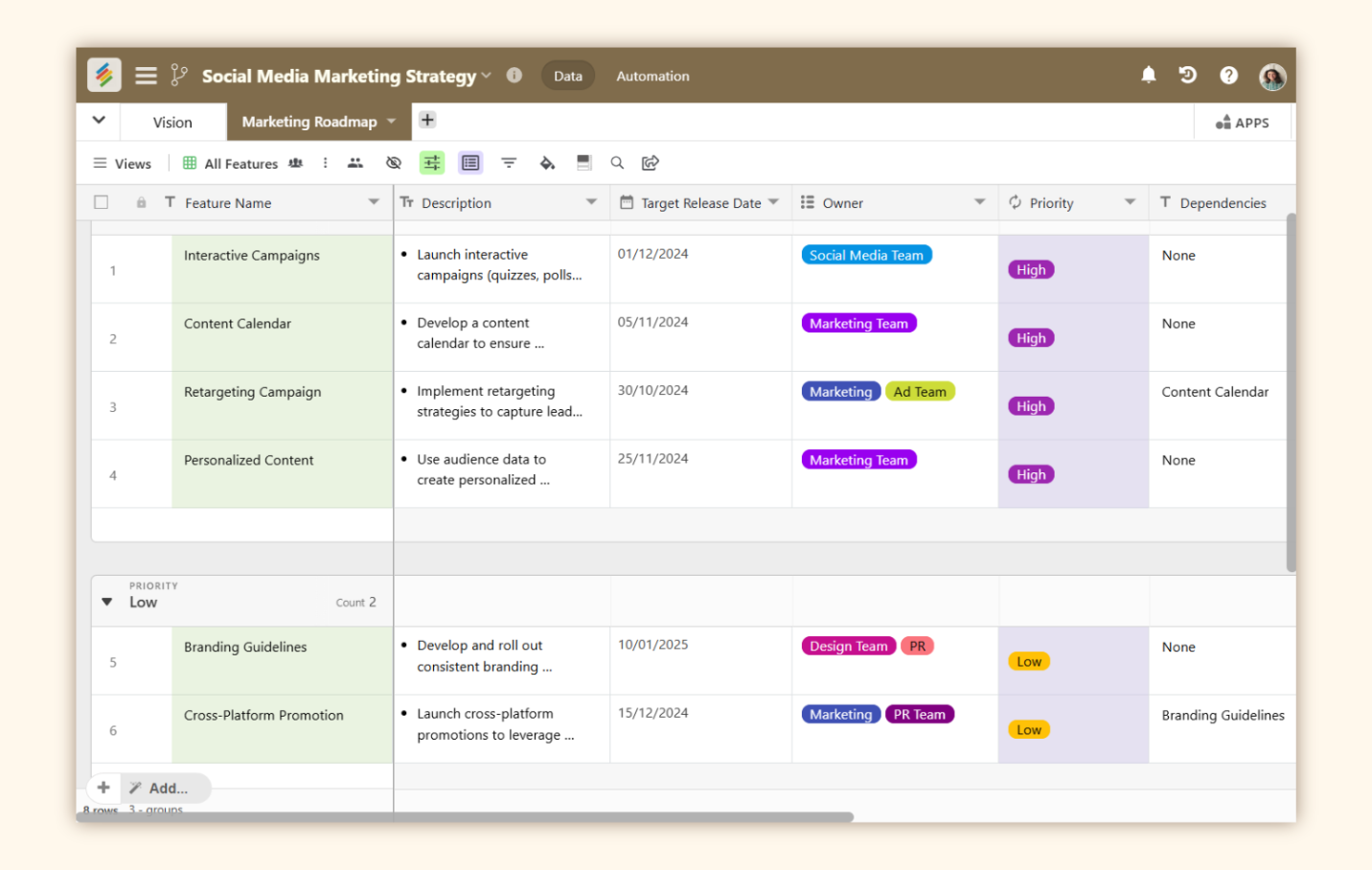This screenshot has width=1372, height=870.
Task: Open the row height icon
Action: [x=583, y=163]
